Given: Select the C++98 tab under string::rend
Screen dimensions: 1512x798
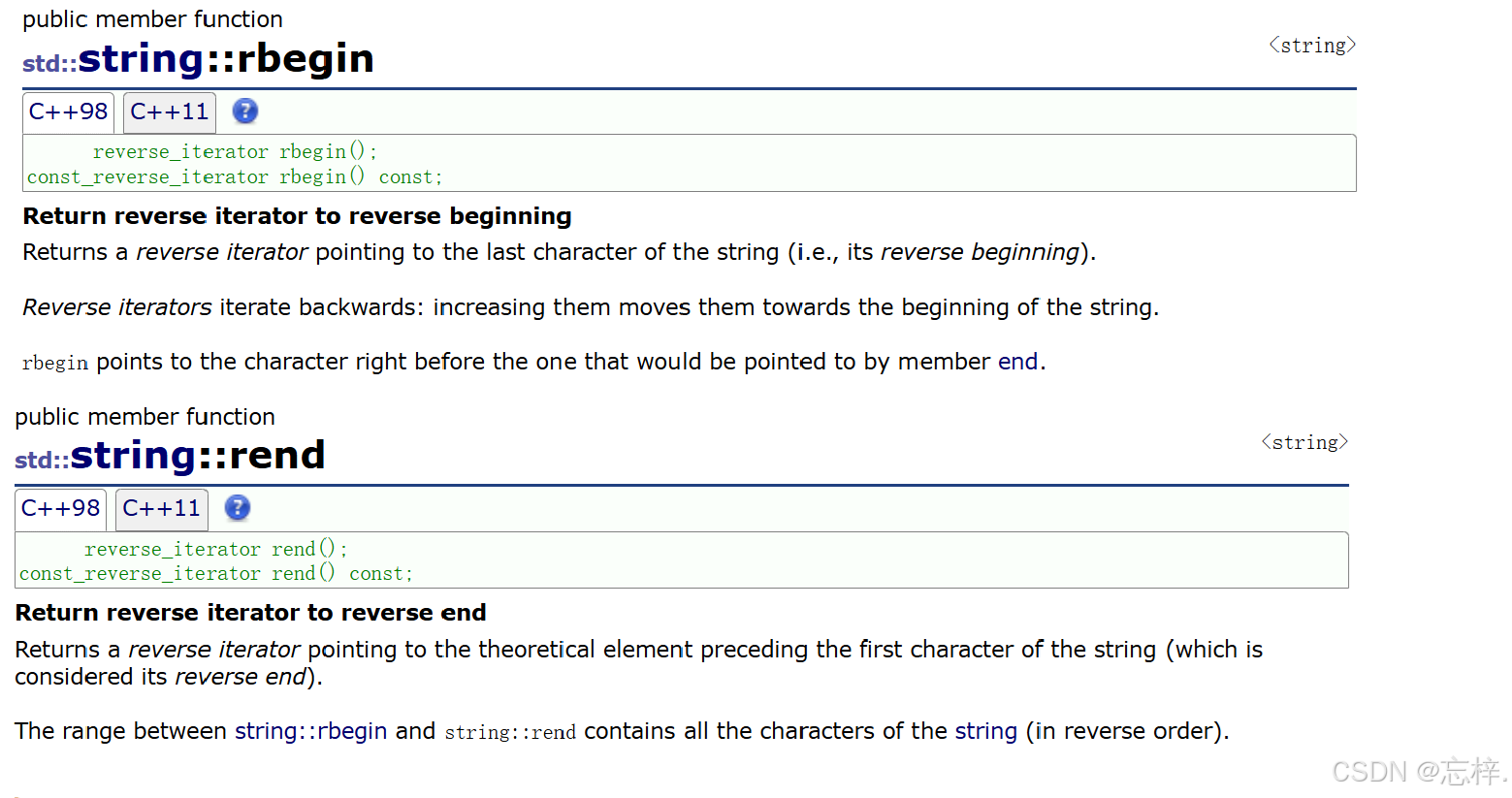Looking at the screenshot, I should coord(60,509).
